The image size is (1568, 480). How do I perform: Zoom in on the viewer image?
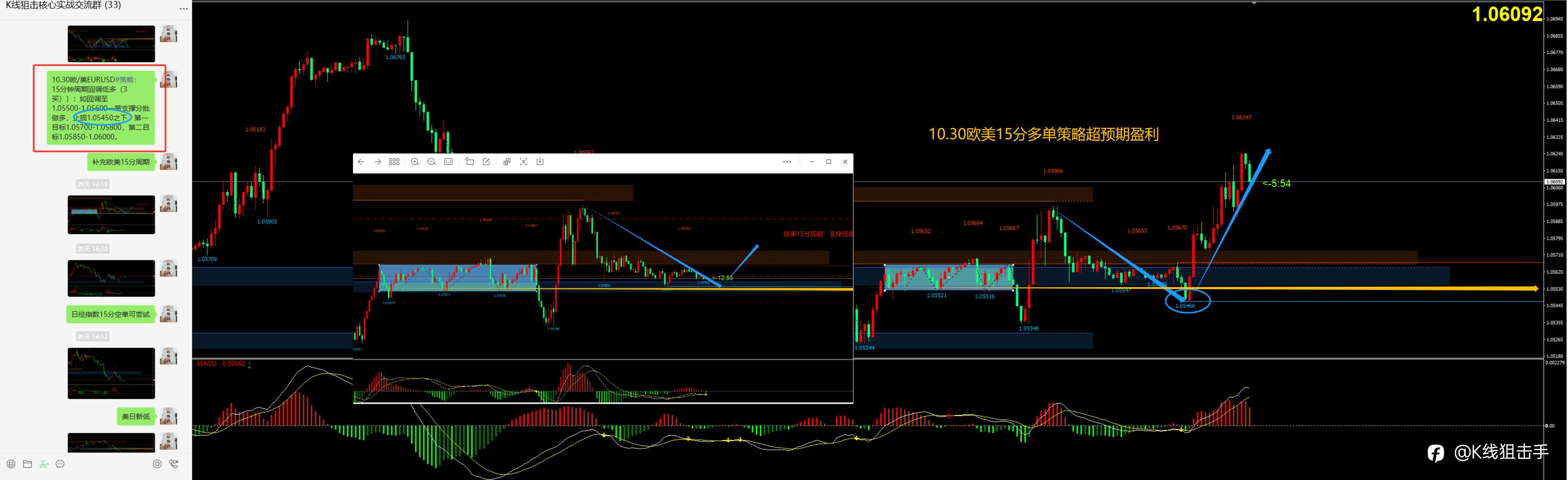pos(415,161)
